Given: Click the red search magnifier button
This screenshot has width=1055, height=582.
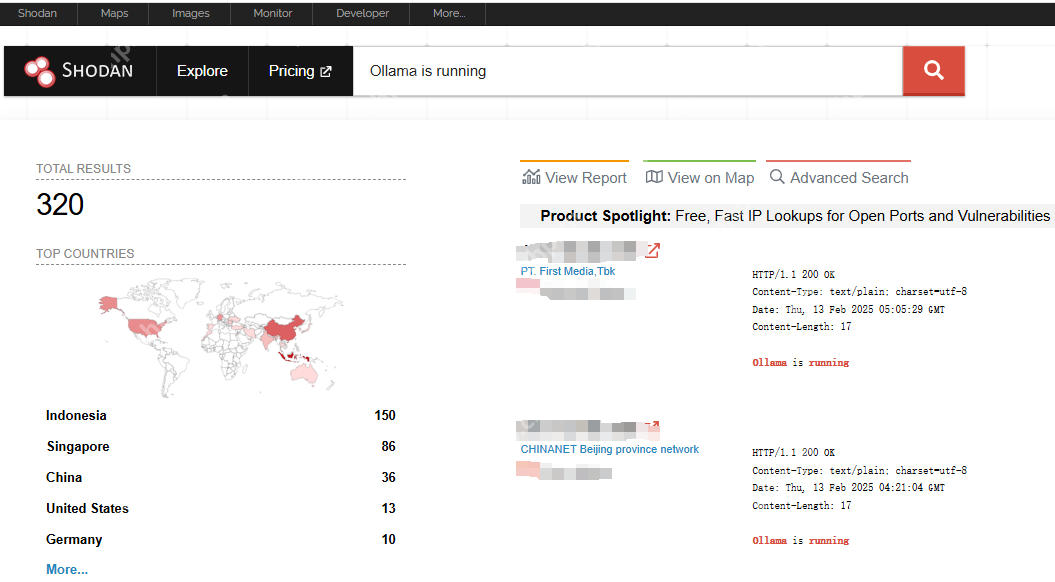Looking at the screenshot, I should (933, 70).
